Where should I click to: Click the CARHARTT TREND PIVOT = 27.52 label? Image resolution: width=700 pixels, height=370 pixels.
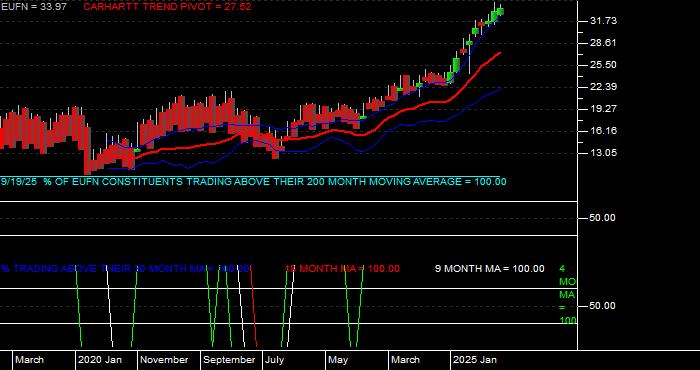point(167,7)
